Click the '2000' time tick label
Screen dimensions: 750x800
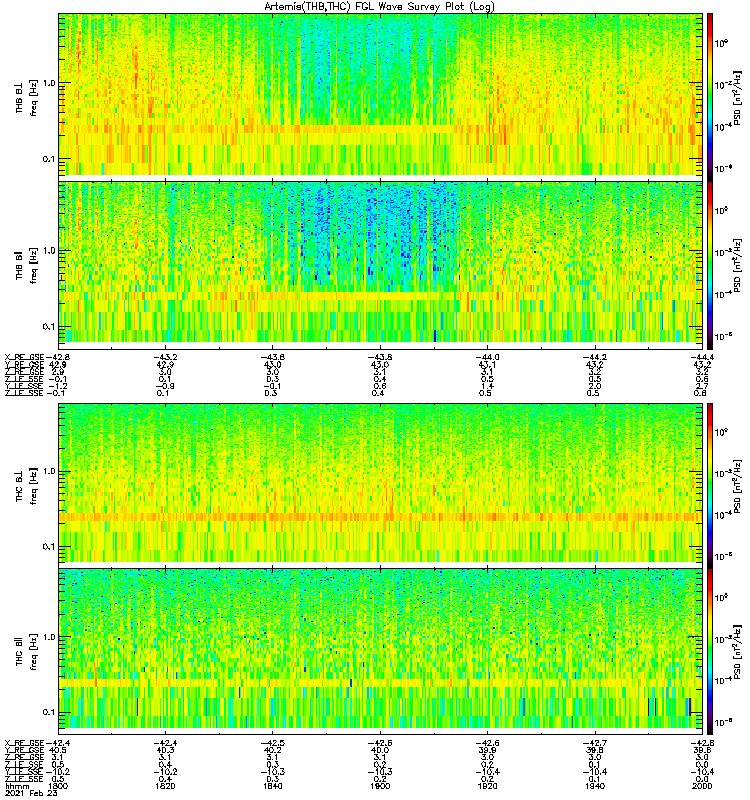pos(702,786)
